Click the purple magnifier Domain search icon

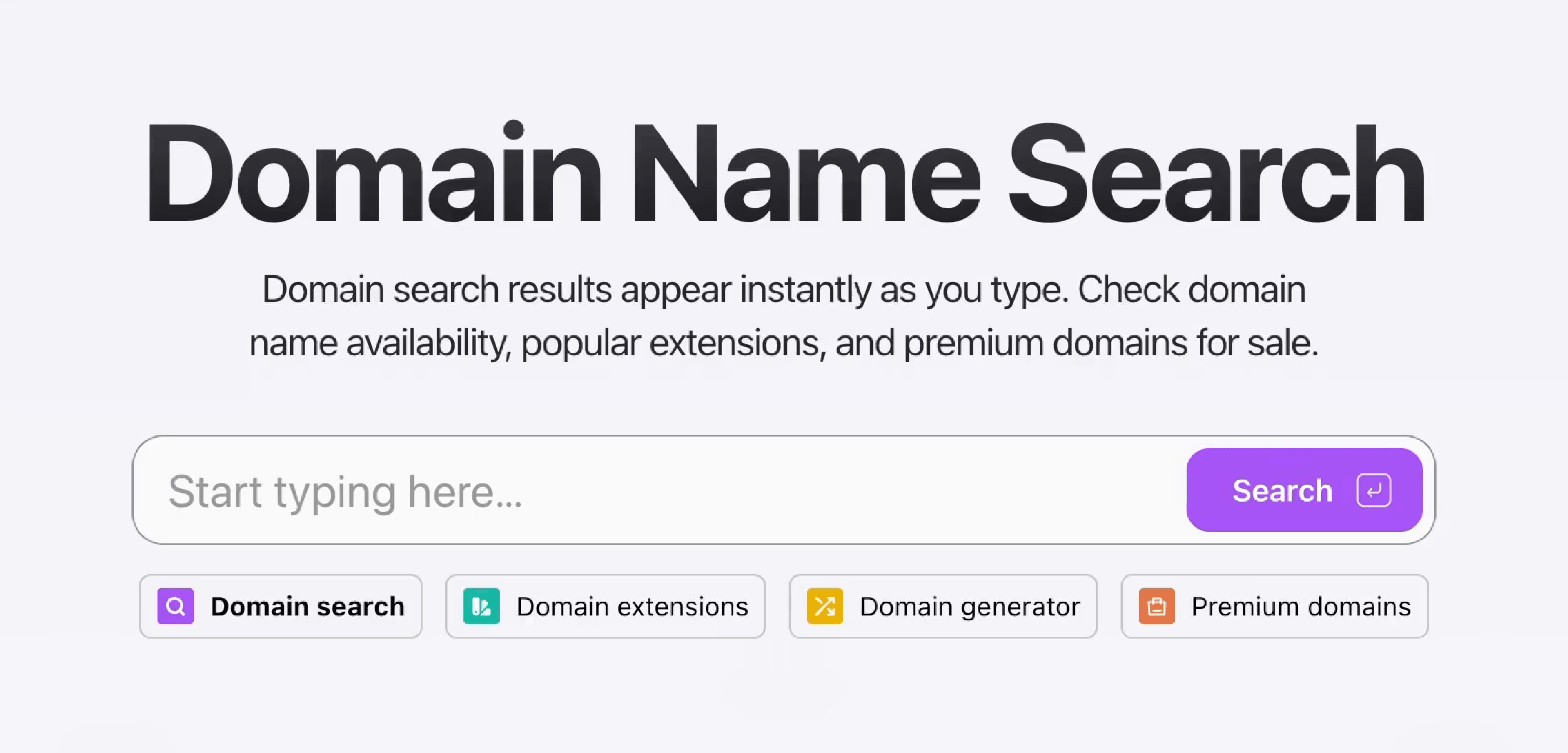pyautogui.click(x=175, y=606)
